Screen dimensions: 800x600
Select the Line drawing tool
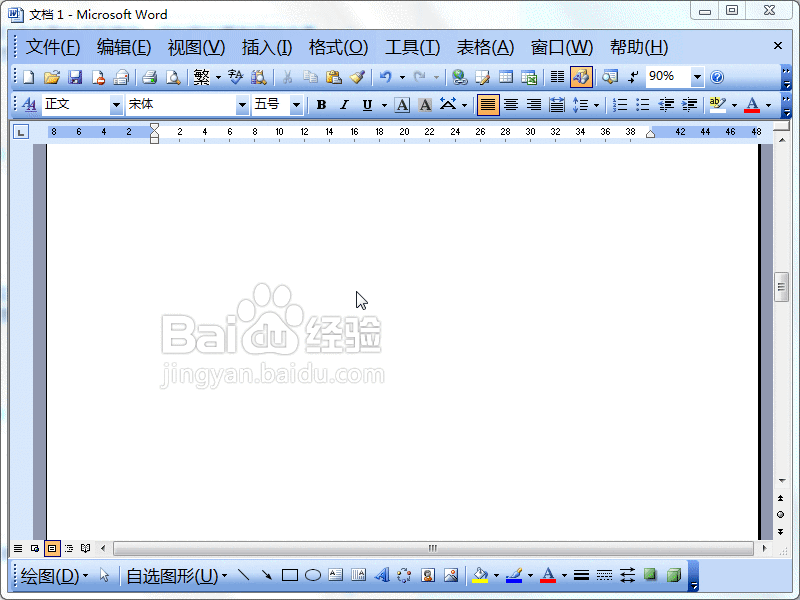click(243, 576)
